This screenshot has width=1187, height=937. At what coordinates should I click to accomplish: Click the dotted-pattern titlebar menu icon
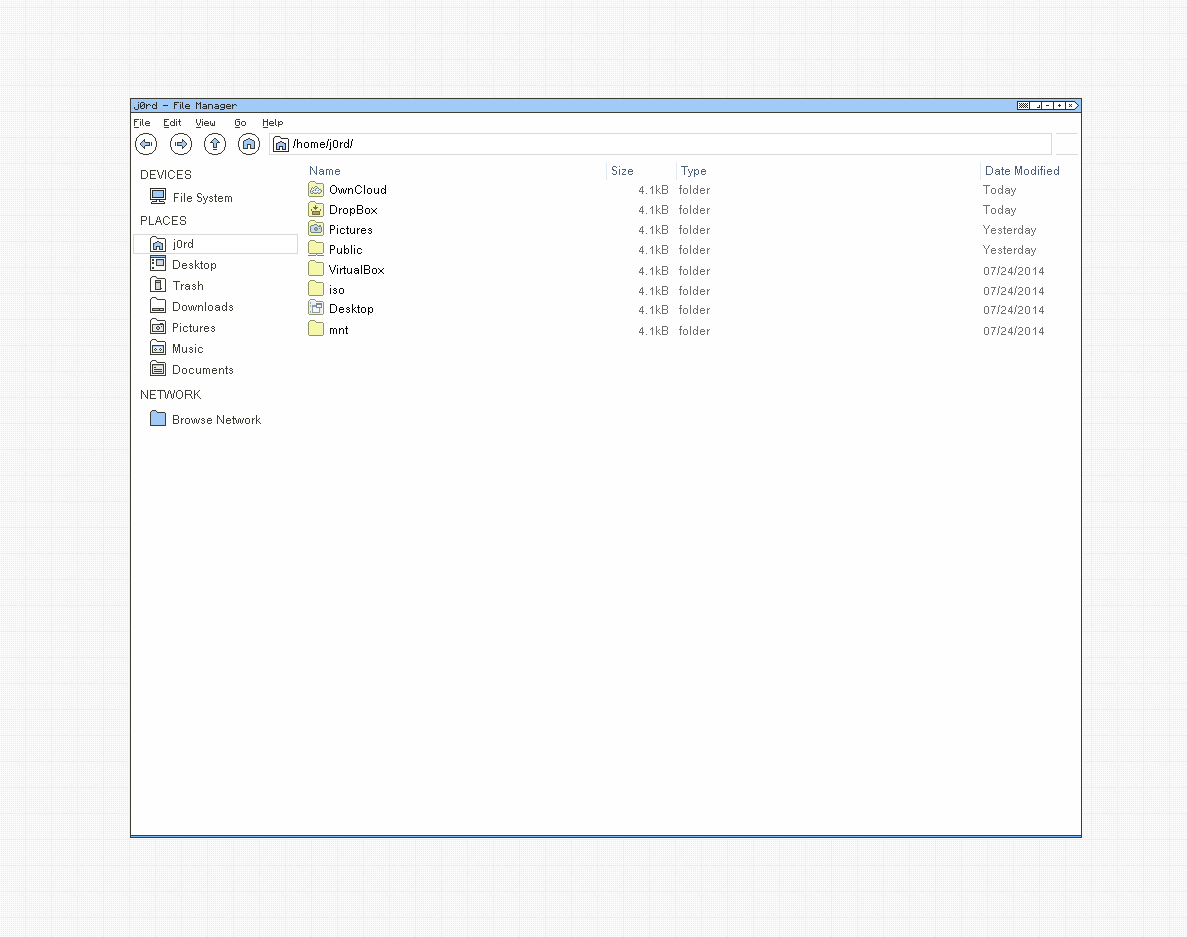(x=1023, y=105)
